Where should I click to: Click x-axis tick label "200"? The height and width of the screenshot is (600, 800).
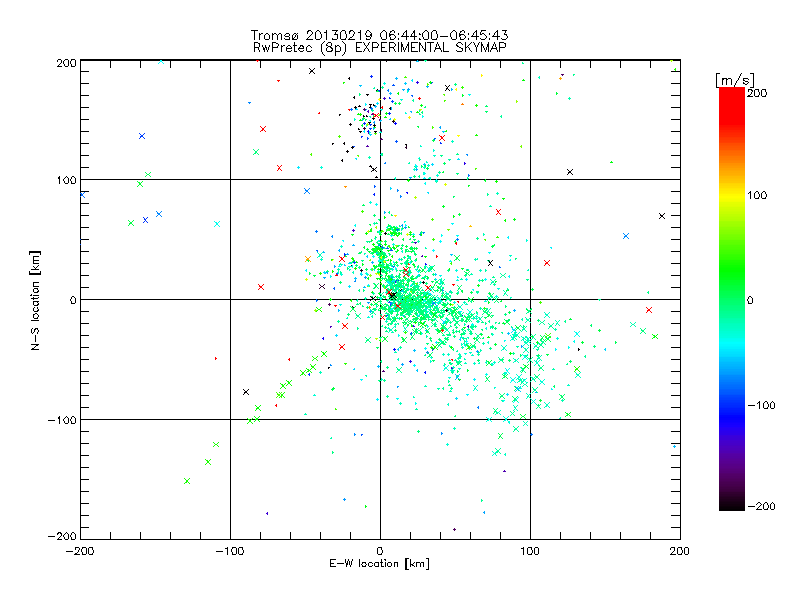click(680, 551)
